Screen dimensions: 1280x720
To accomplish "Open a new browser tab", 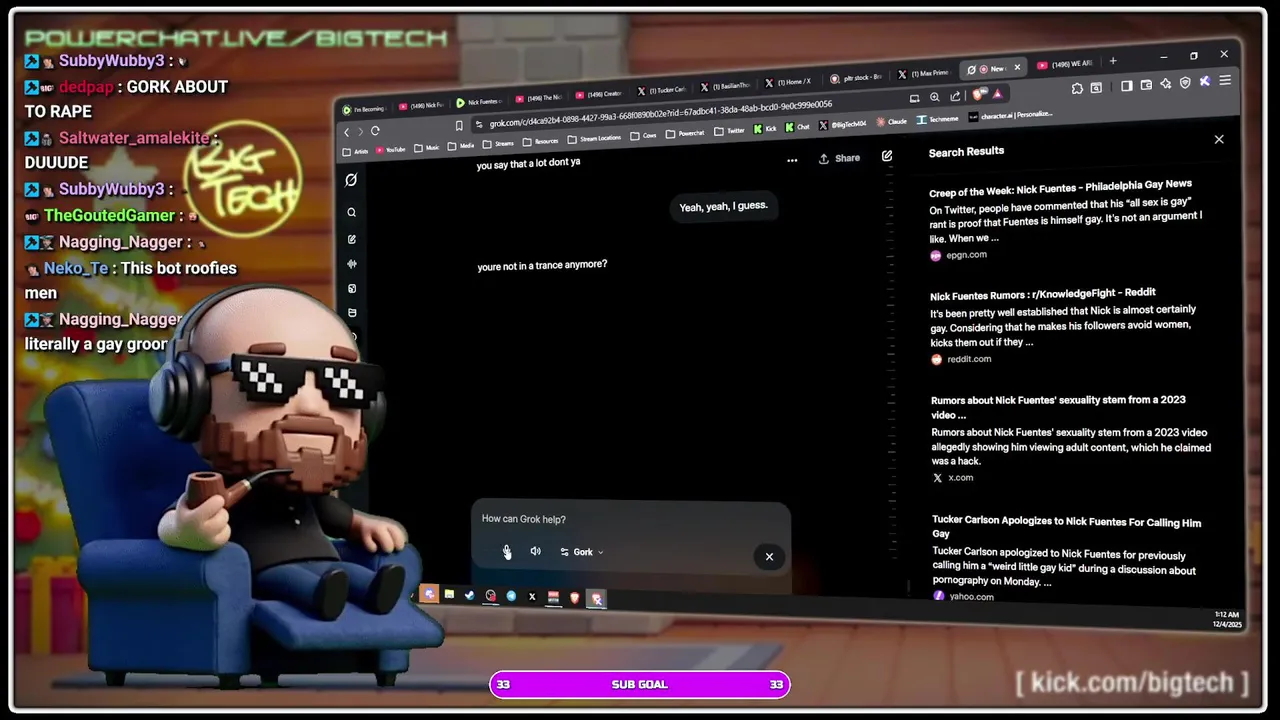I will [1113, 61].
